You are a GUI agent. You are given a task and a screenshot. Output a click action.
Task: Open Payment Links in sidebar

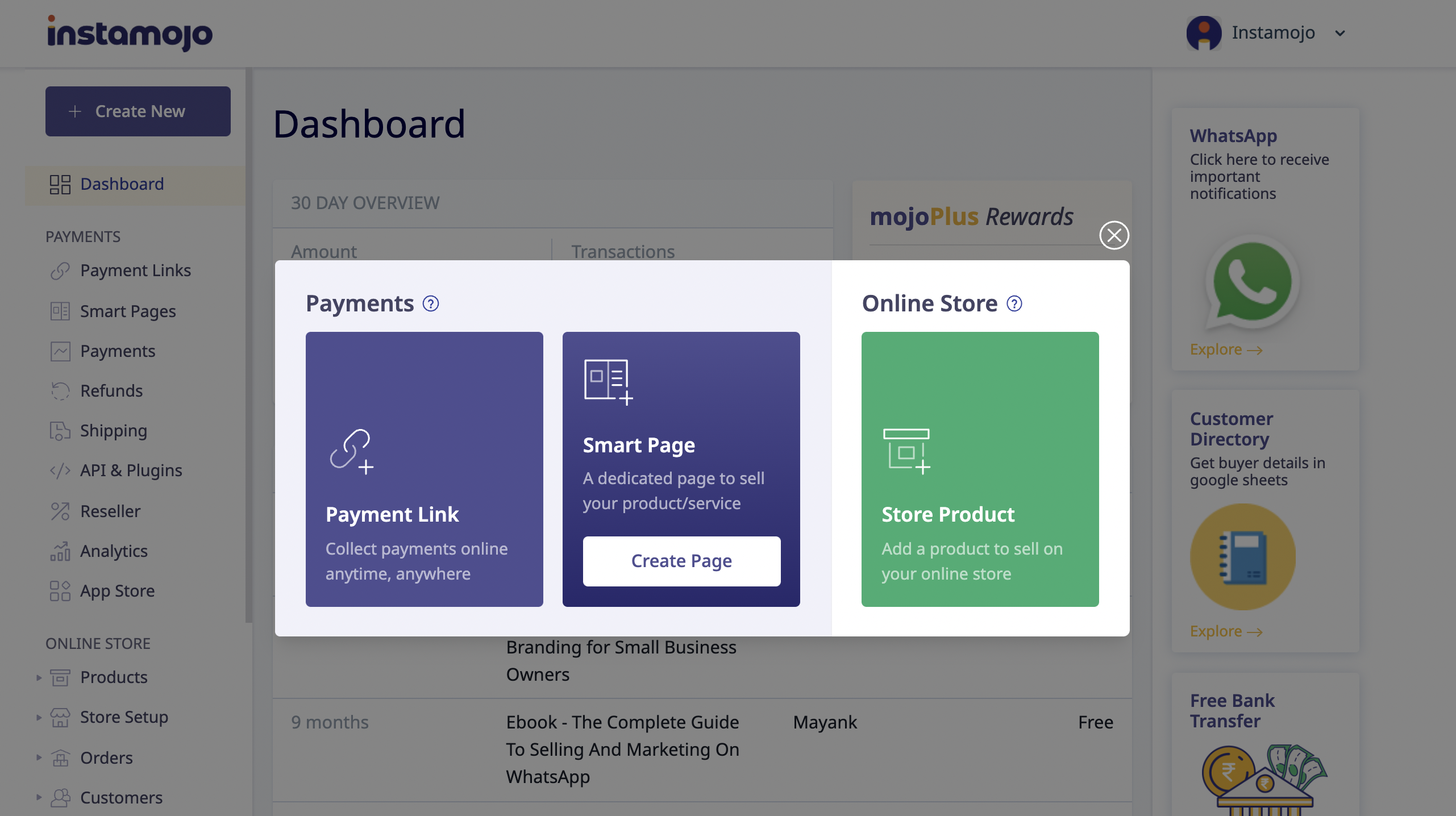[x=135, y=270]
